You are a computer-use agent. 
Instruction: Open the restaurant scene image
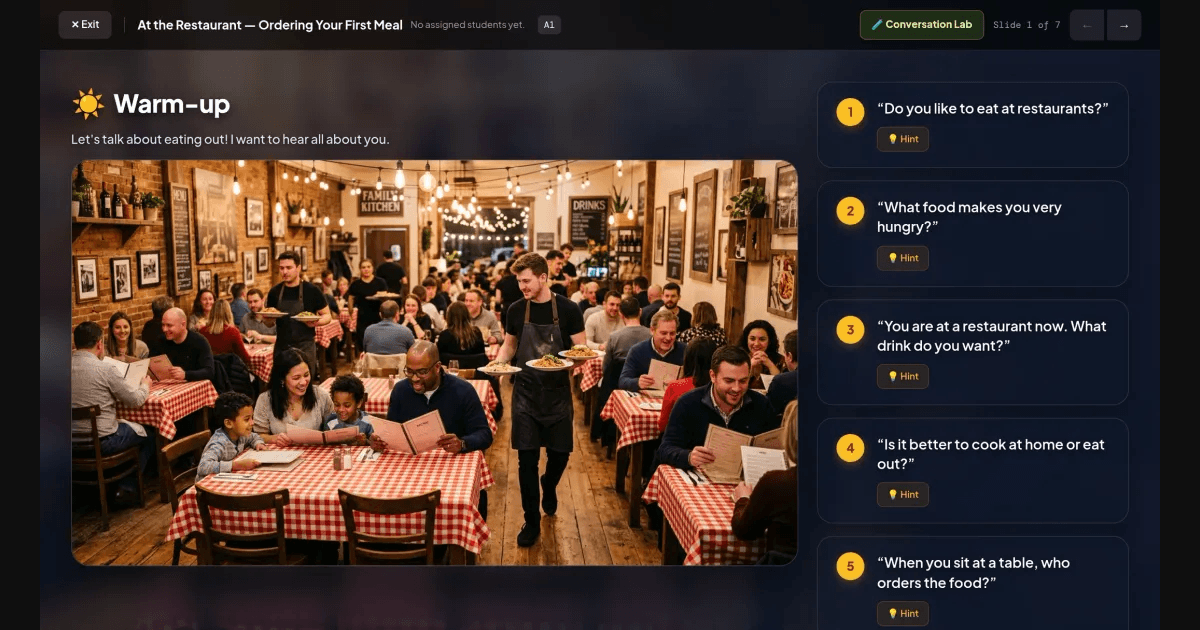435,363
